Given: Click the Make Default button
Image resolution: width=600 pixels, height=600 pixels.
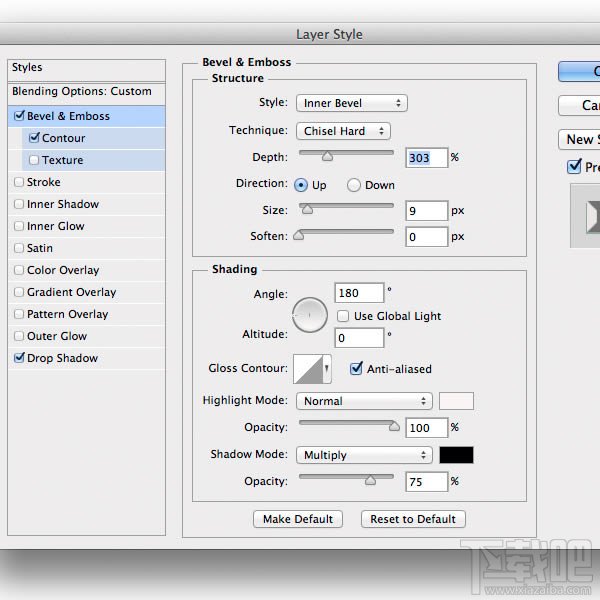Looking at the screenshot, I should 298,519.
